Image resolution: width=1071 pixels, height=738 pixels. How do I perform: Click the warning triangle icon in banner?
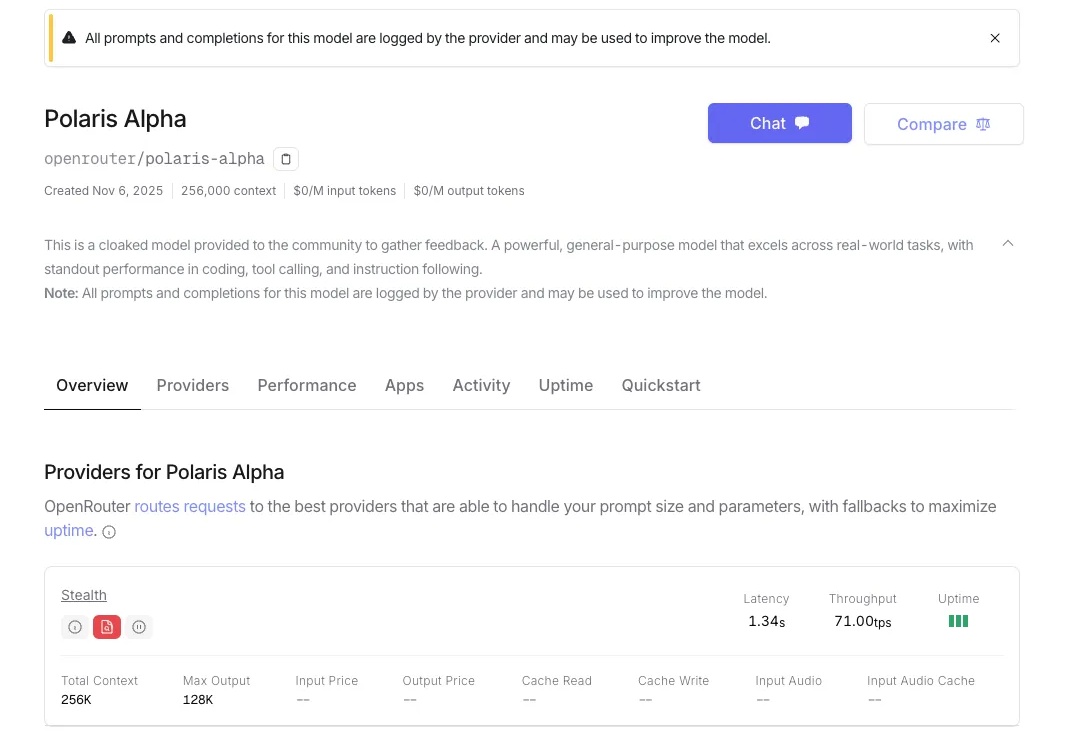click(69, 38)
